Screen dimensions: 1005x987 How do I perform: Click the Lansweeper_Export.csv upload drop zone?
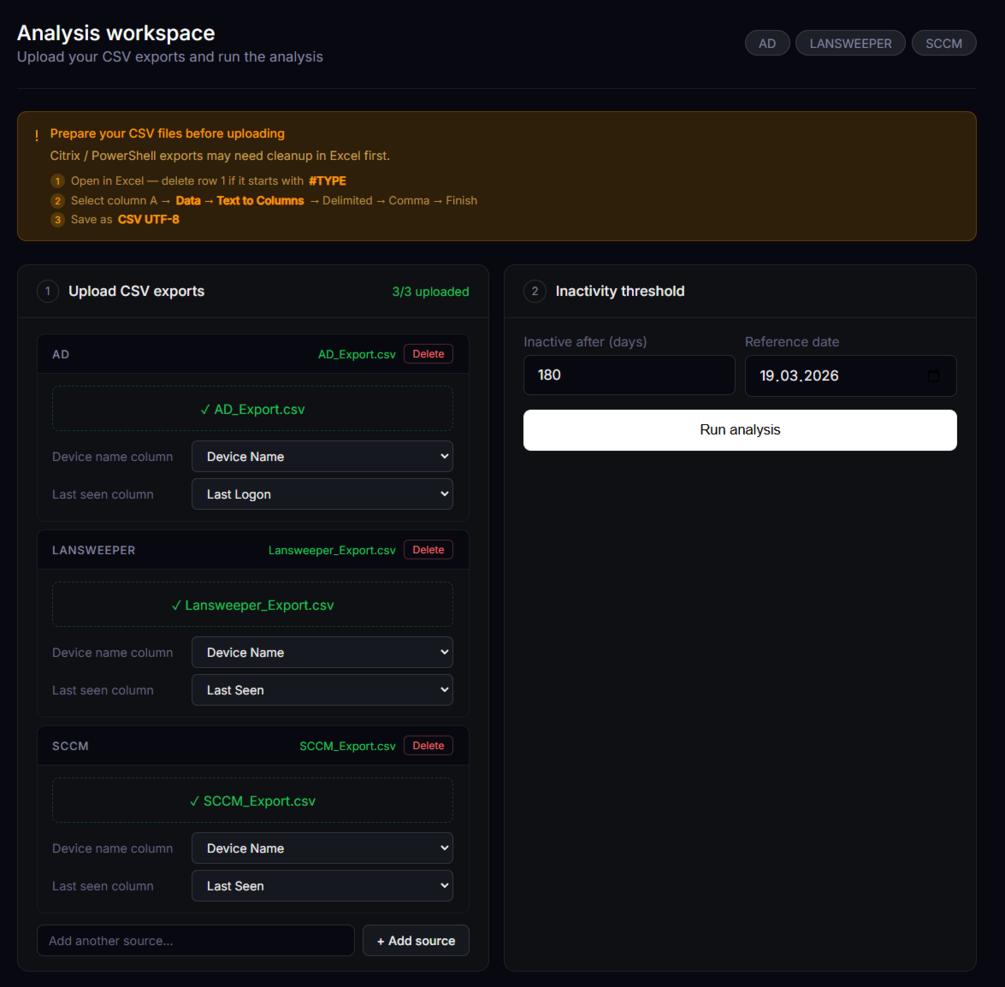[x=252, y=605]
